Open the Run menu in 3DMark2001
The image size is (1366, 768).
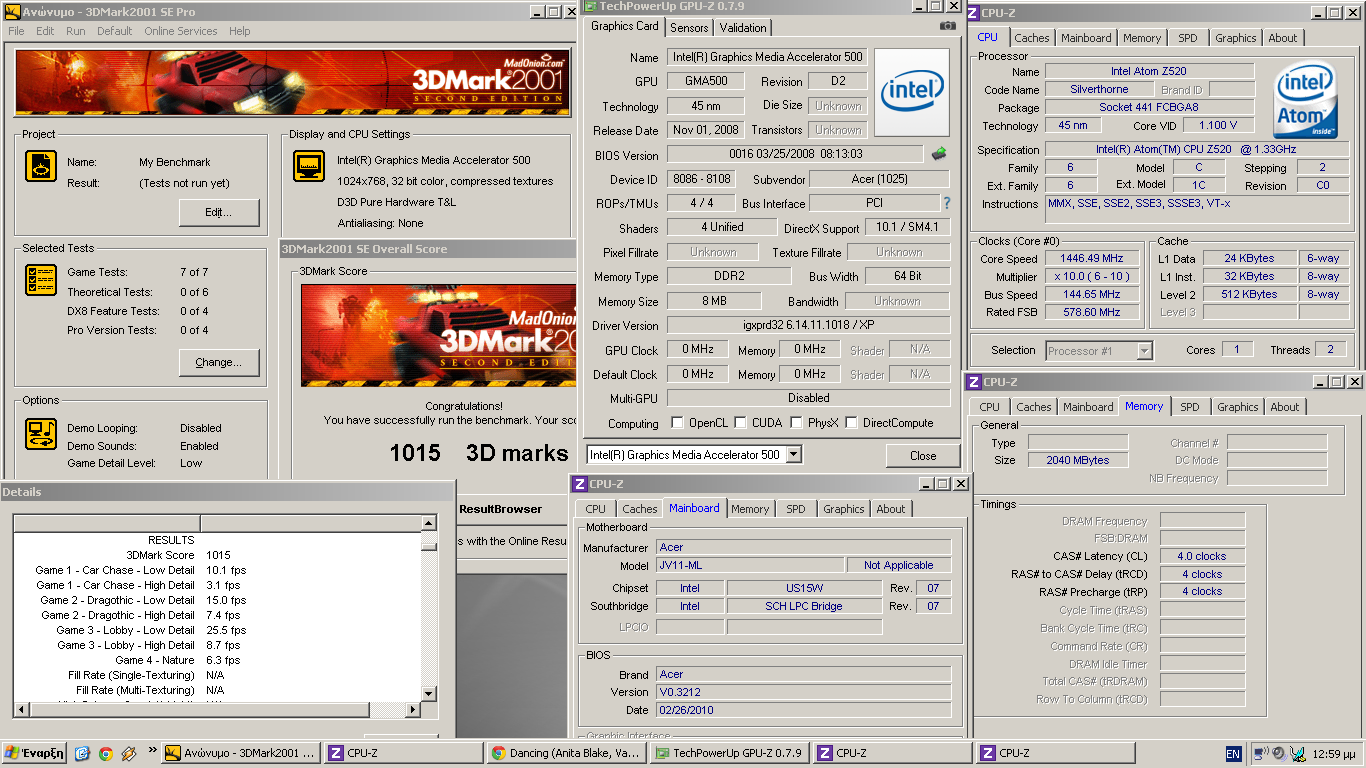pyautogui.click(x=76, y=31)
